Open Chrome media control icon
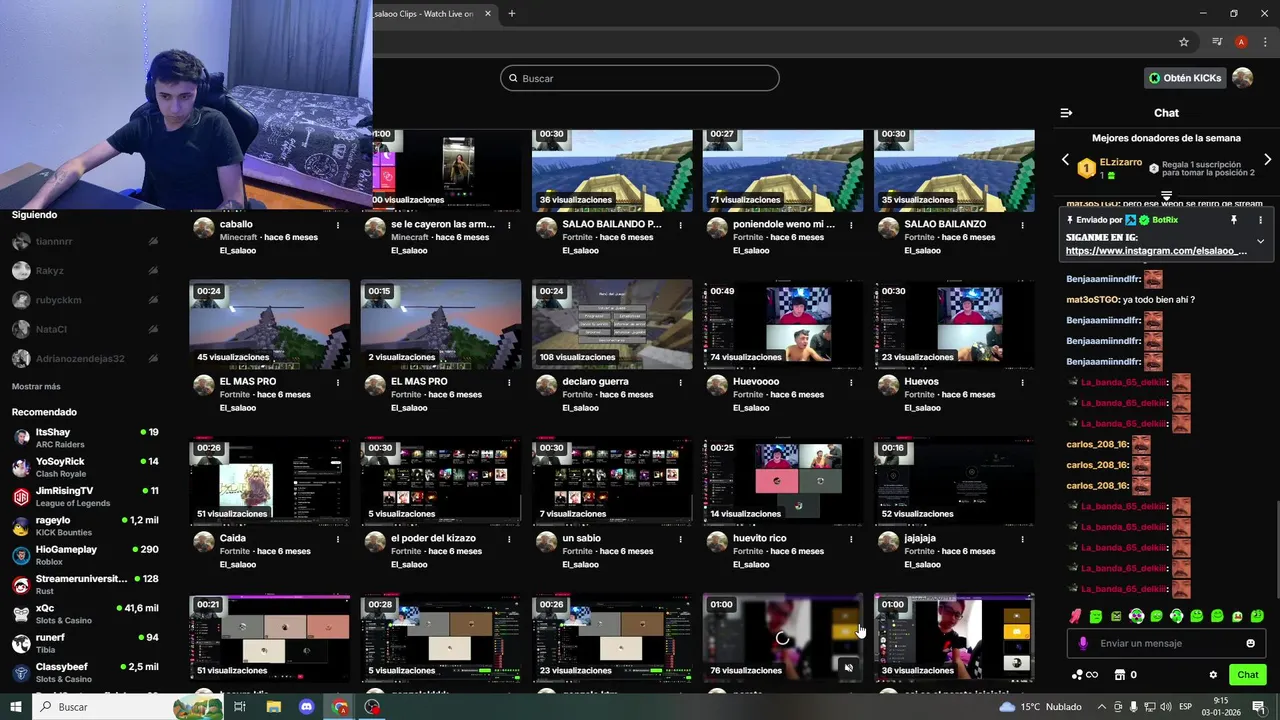Image resolution: width=1280 pixels, height=720 pixels. point(1217,42)
